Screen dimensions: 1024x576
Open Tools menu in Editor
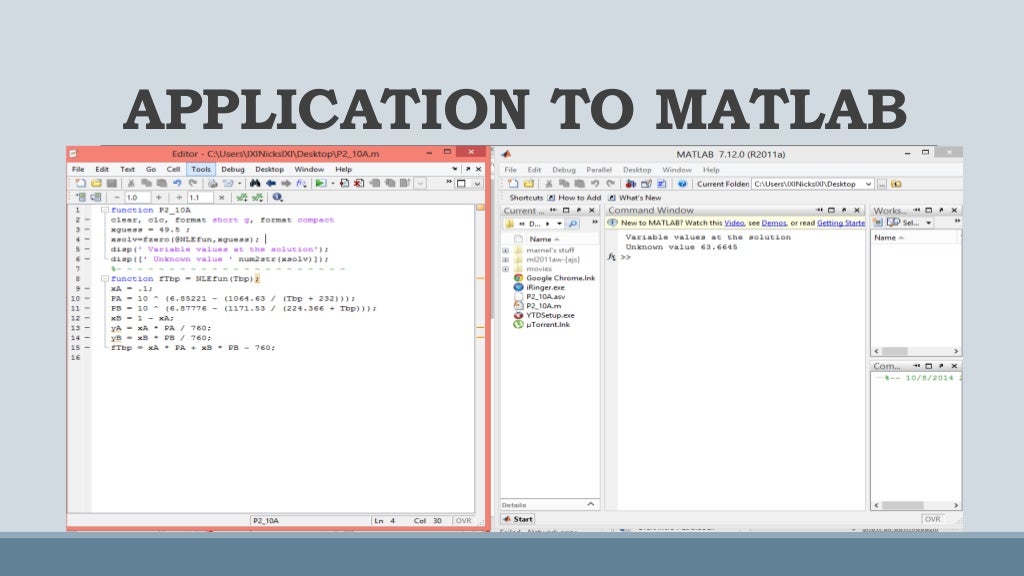201,169
